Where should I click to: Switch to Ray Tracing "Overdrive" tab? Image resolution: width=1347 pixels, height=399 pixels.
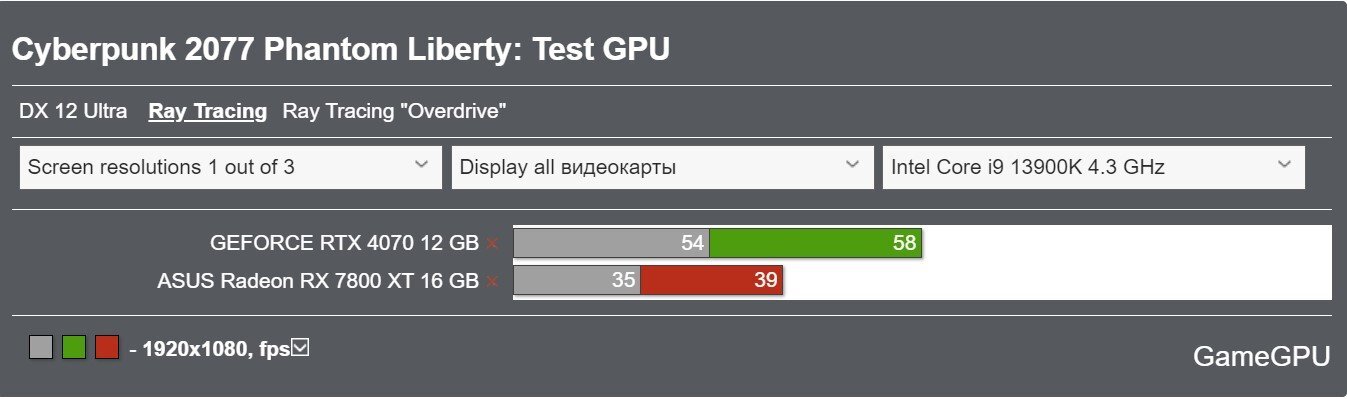[395, 111]
